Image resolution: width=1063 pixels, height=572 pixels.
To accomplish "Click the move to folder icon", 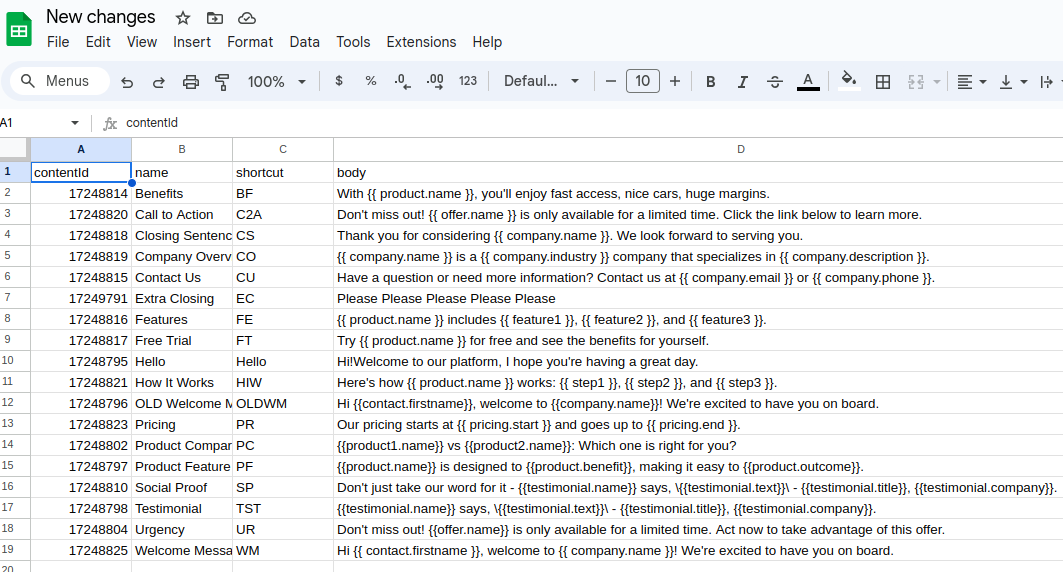I will [214, 18].
